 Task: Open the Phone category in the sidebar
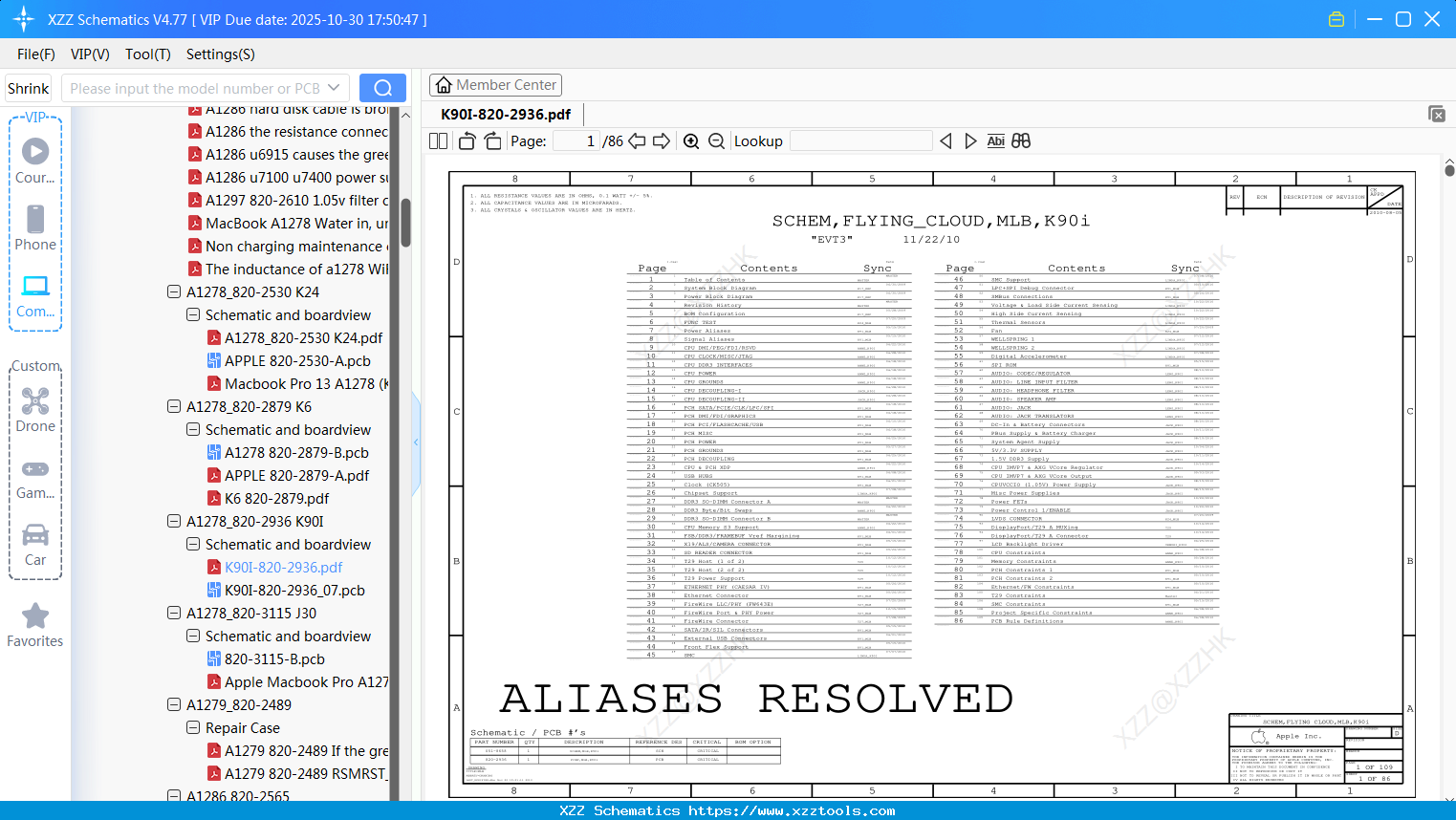click(x=35, y=227)
